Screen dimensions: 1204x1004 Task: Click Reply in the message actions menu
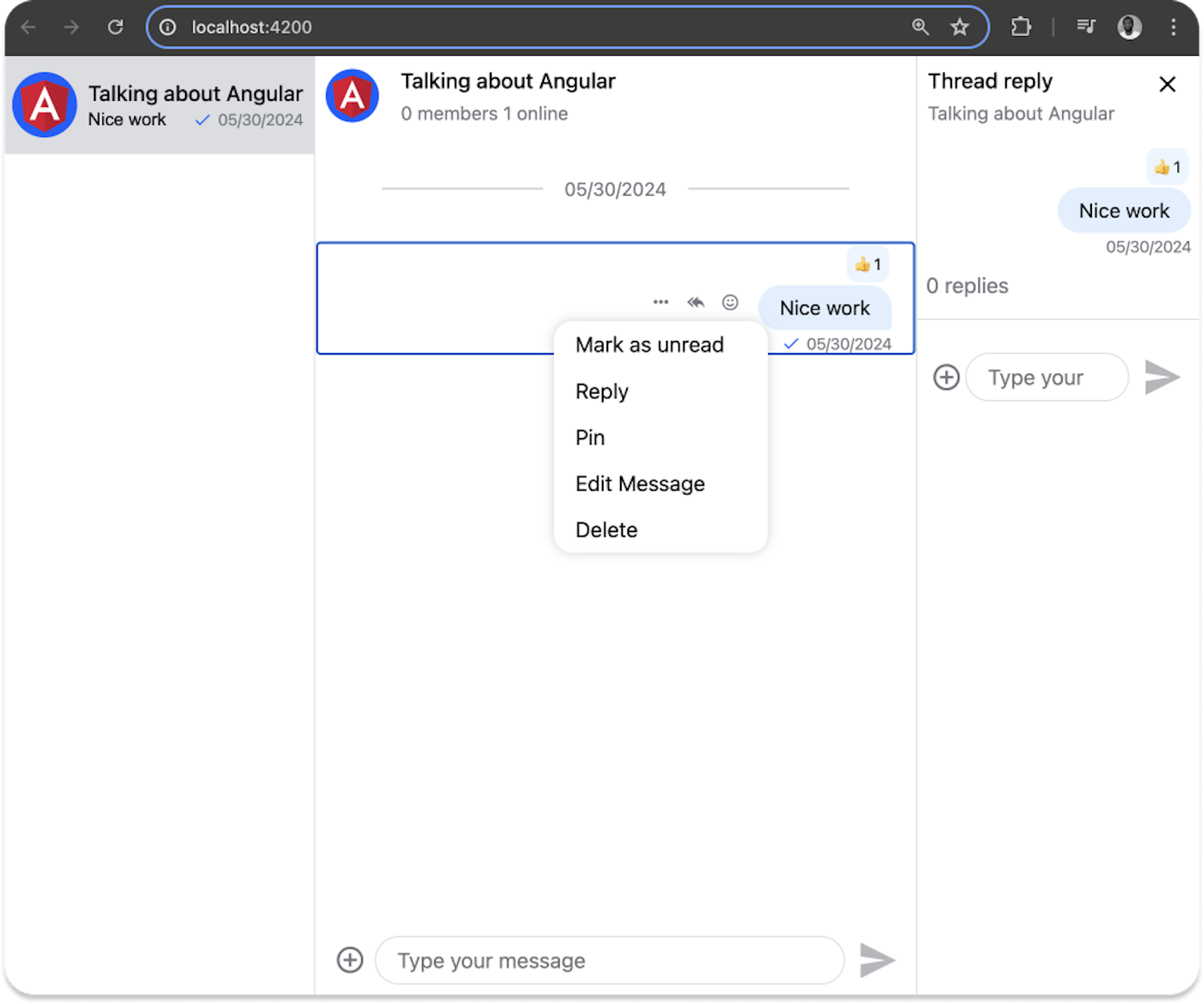coord(601,391)
